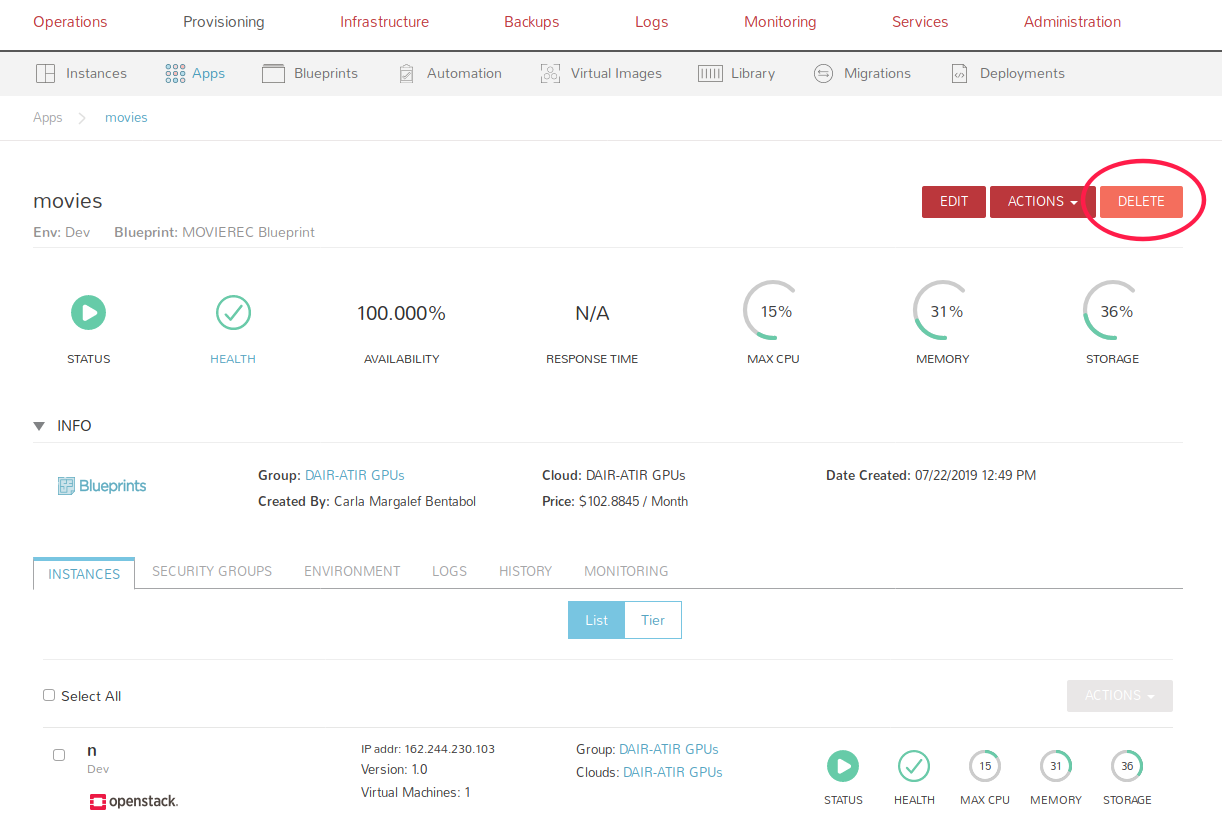Click the Virtual Images icon
This screenshot has height=821, width=1222.
pos(550,73)
